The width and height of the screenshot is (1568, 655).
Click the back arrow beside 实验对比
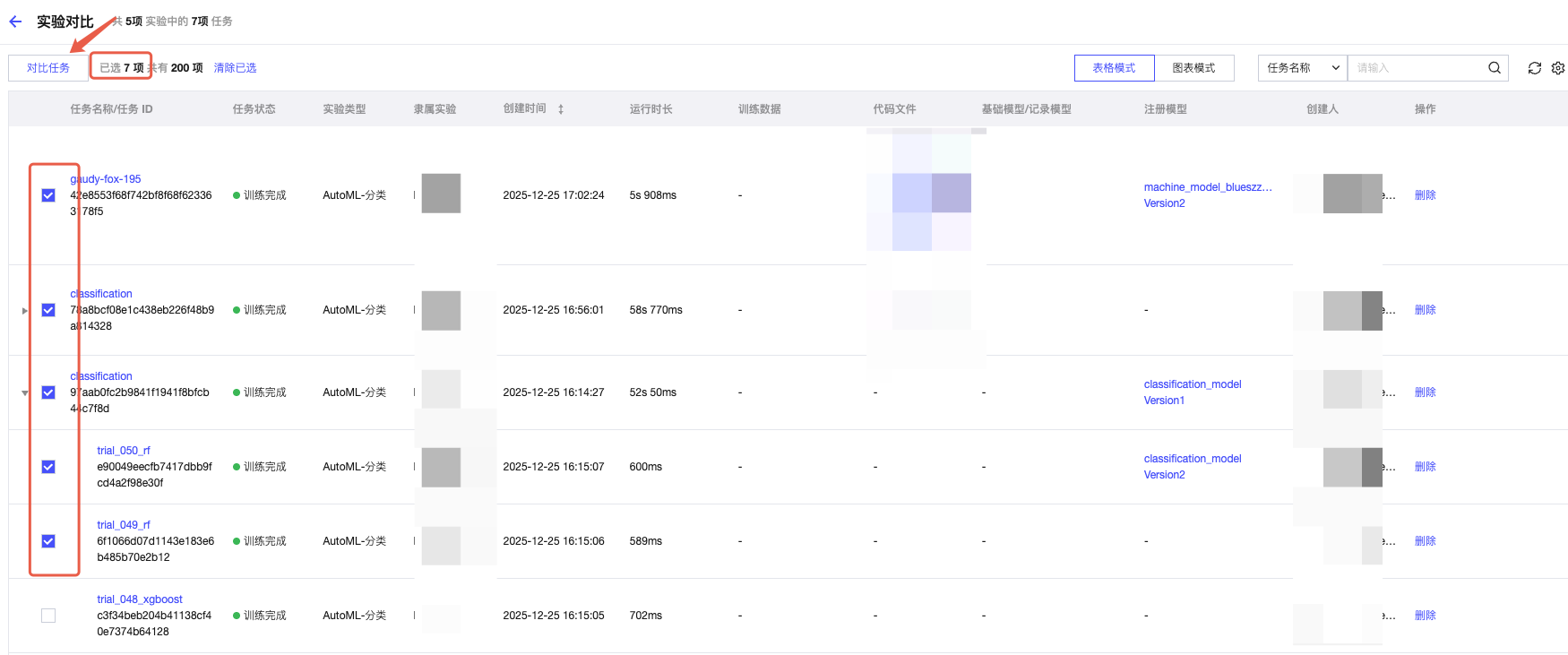click(x=15, y=22)
